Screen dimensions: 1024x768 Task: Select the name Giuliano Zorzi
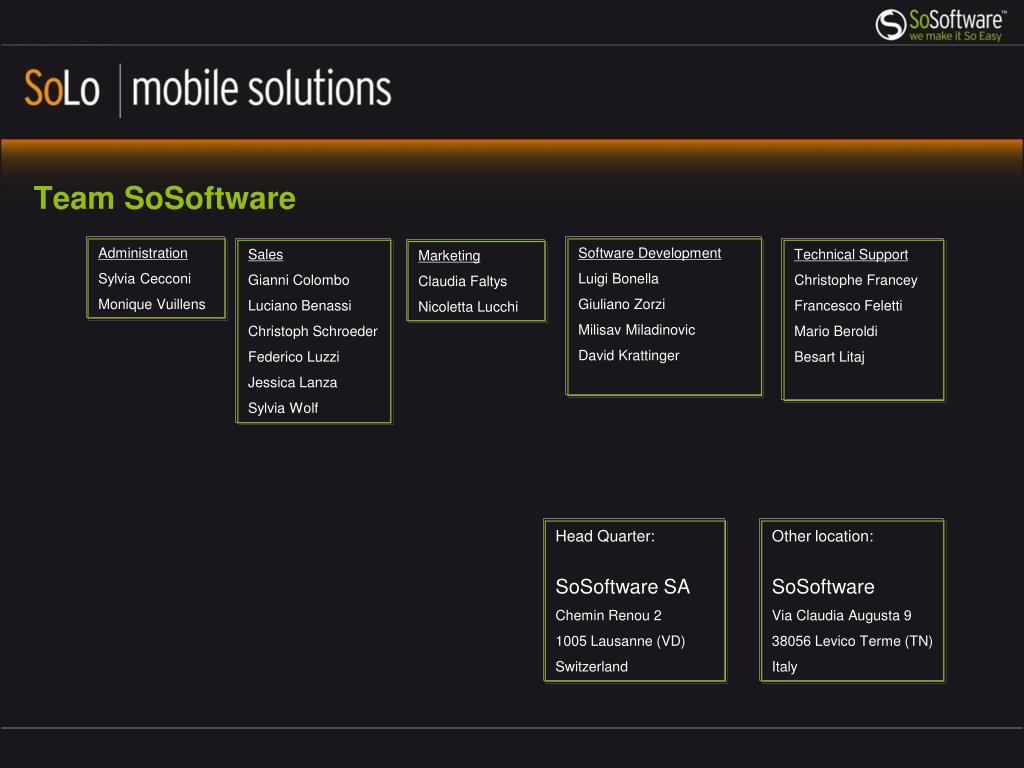point(622,304)
